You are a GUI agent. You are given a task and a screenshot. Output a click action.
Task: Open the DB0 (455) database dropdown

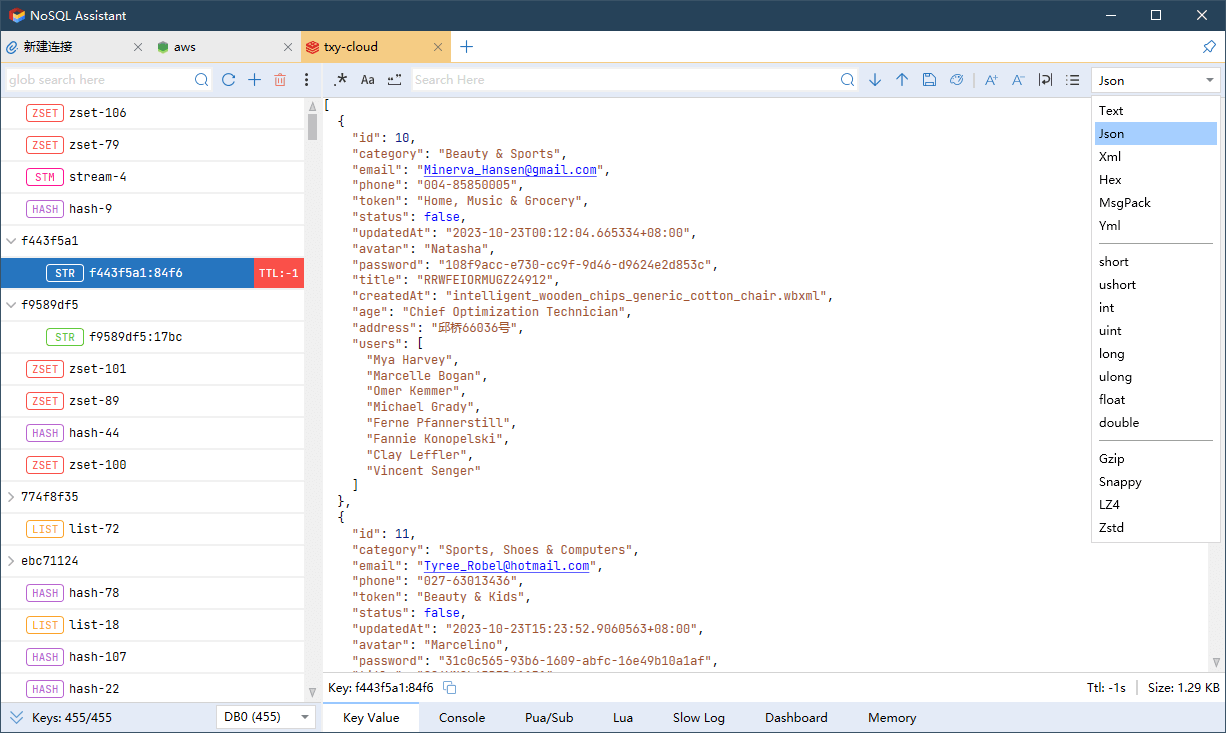click(x=264, y=717)
